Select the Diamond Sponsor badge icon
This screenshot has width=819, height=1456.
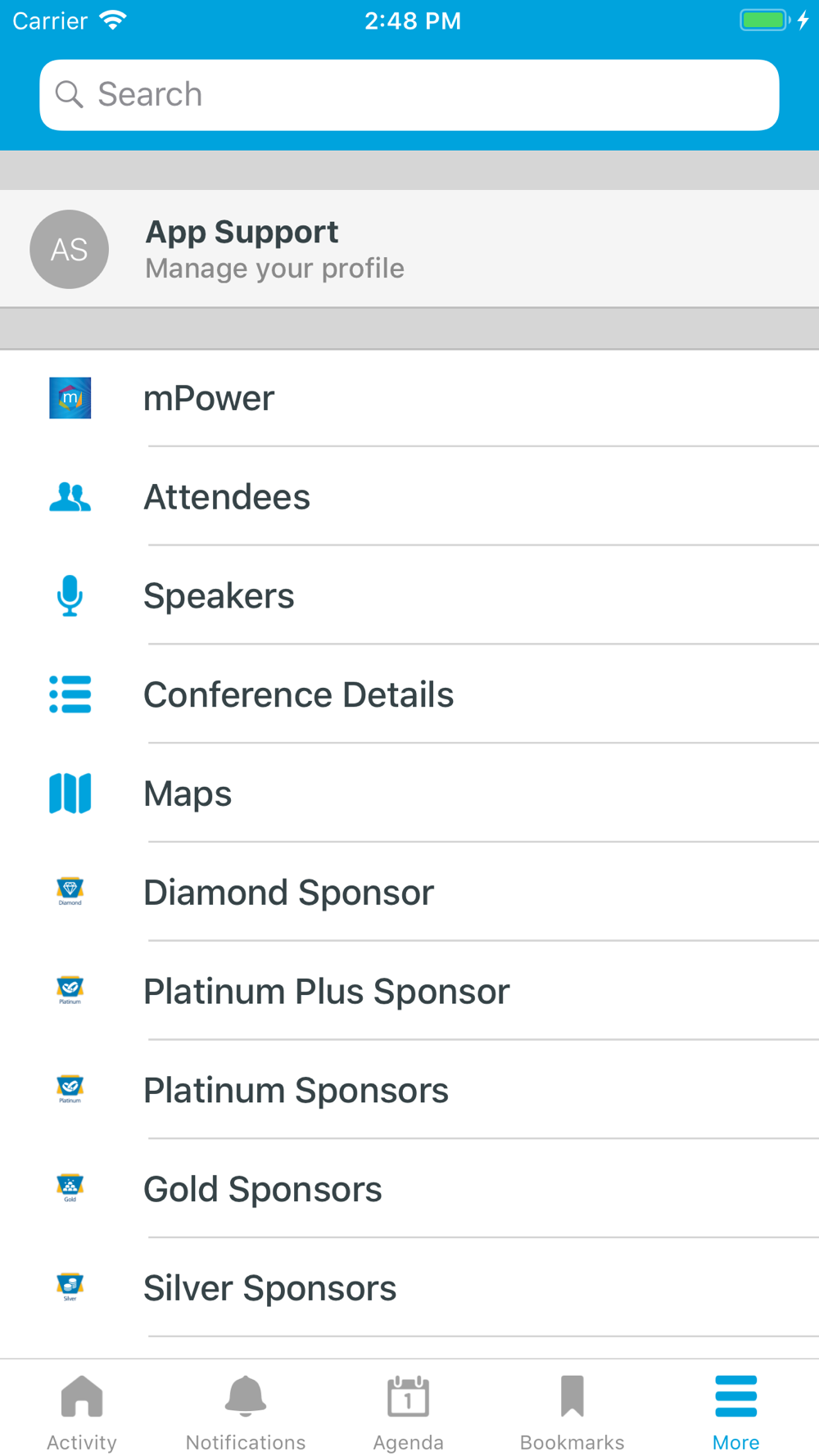(x=70, y=892)
